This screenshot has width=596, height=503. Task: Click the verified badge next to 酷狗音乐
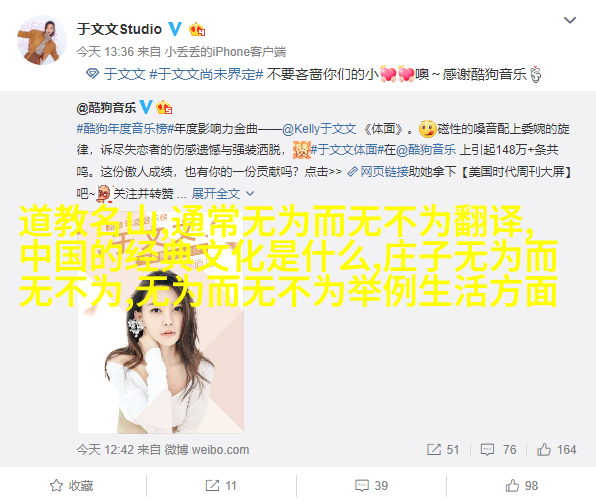pyautogui.click(x=146, y=107)
